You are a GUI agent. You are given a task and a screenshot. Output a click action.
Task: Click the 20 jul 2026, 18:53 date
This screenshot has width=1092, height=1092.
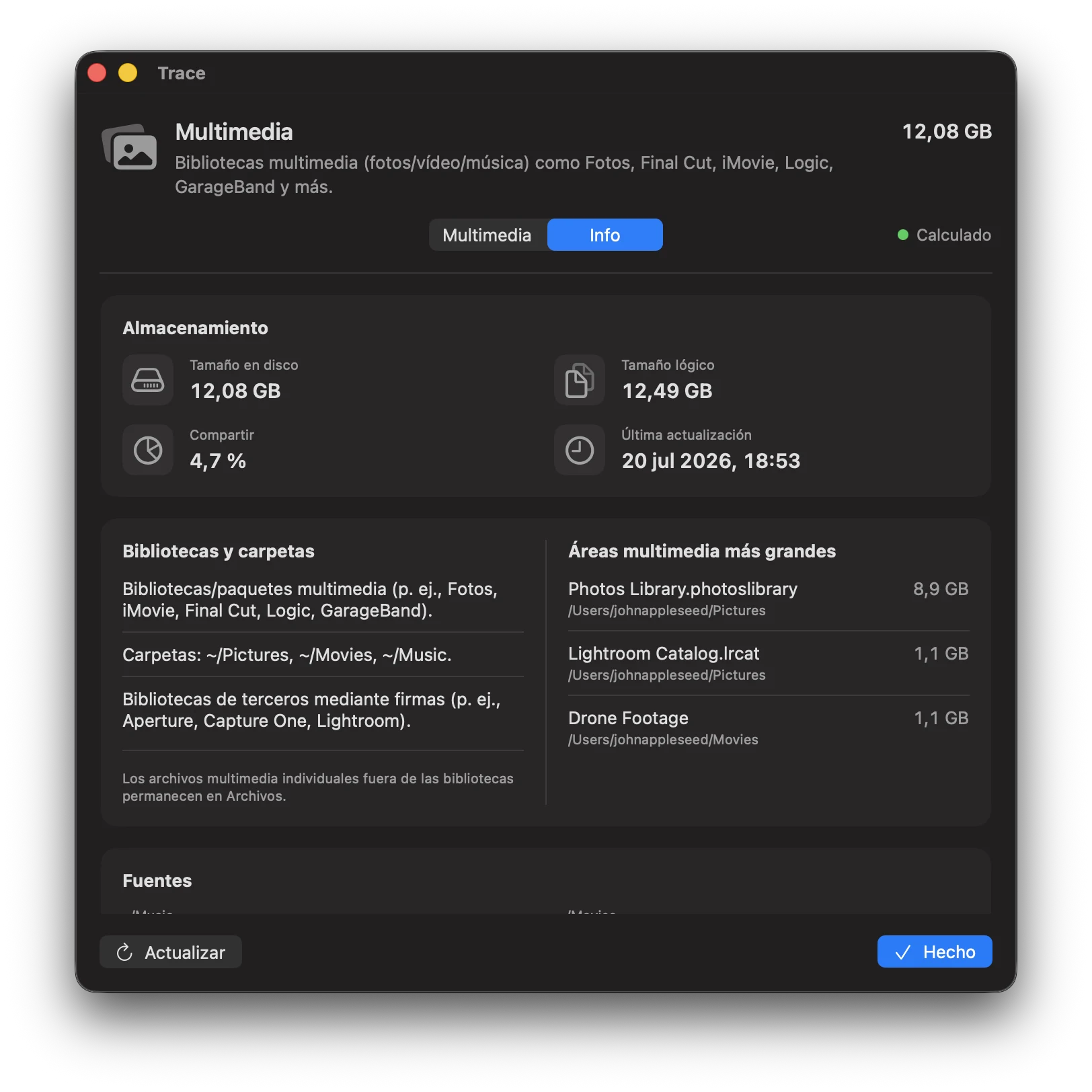pyautogui.click(x=711, y=461)
